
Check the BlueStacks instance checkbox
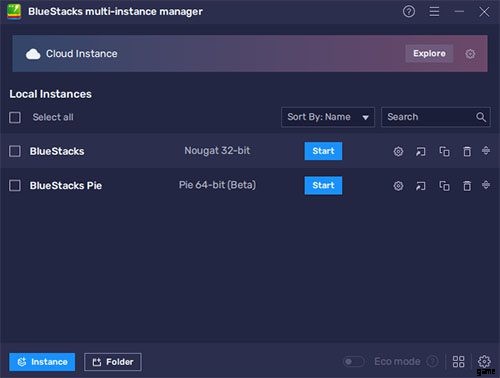[x=15, y=151]
